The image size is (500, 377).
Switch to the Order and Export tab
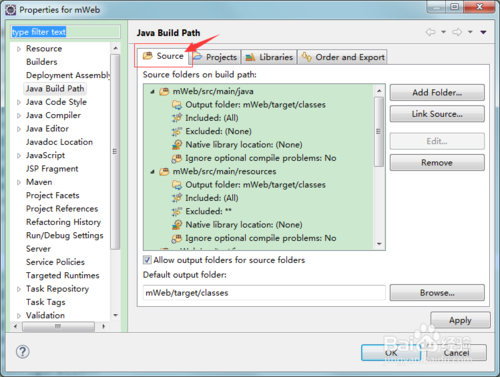[x=343, y=57]
